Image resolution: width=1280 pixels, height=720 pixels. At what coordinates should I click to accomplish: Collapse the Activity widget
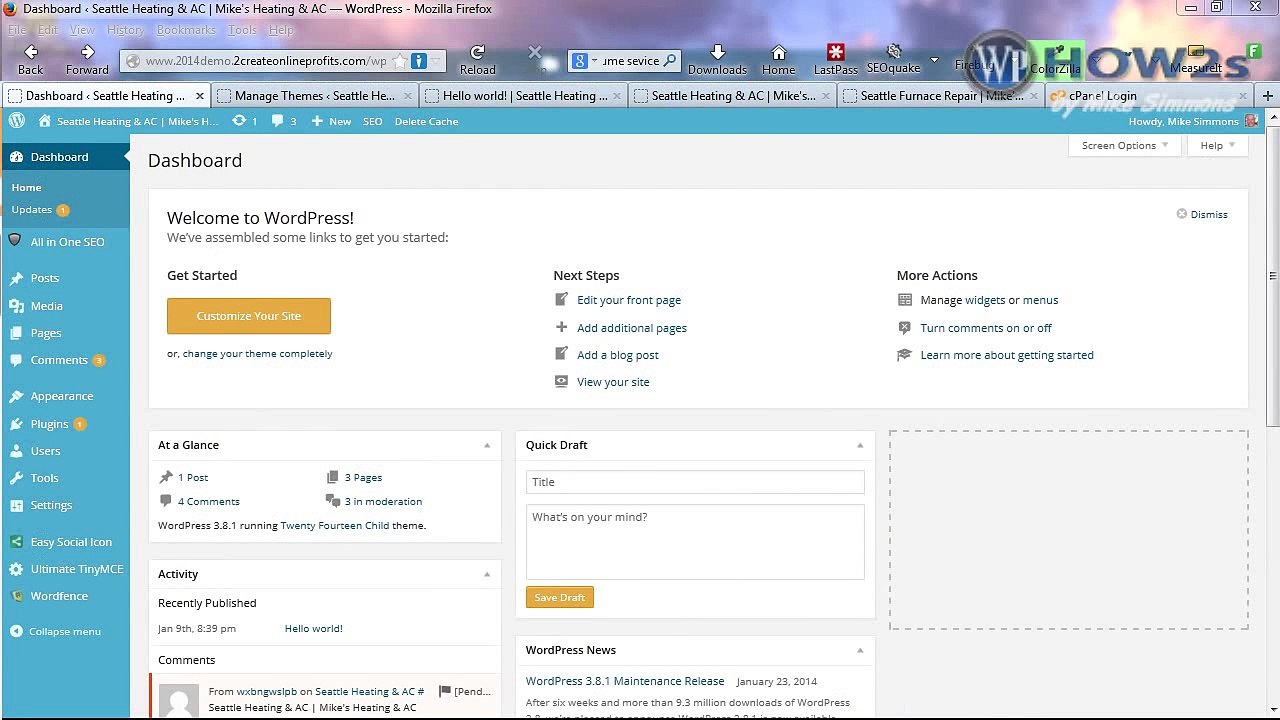(487, 574)
